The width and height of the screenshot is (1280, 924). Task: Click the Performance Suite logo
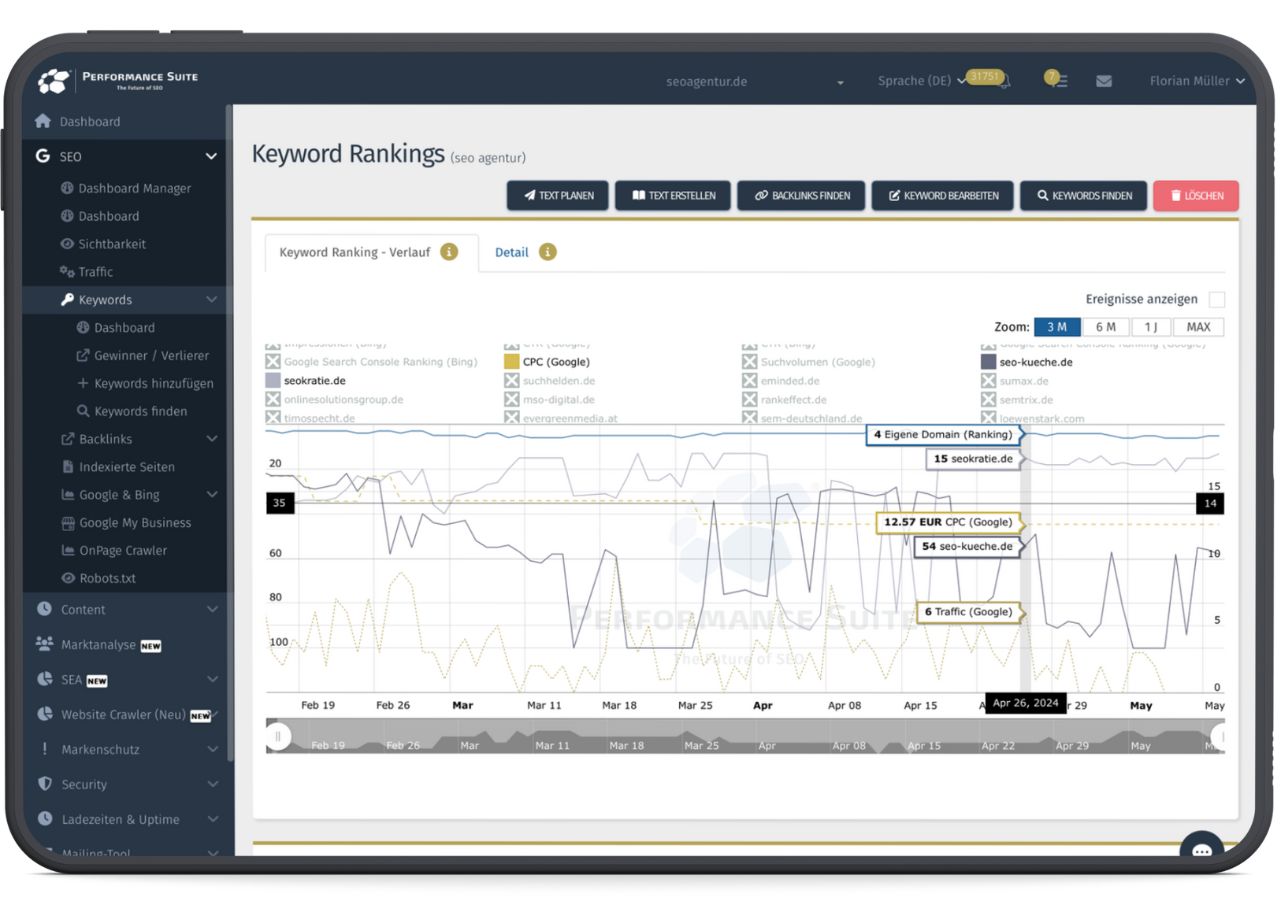pyautogui.click(x=118, y=80)
